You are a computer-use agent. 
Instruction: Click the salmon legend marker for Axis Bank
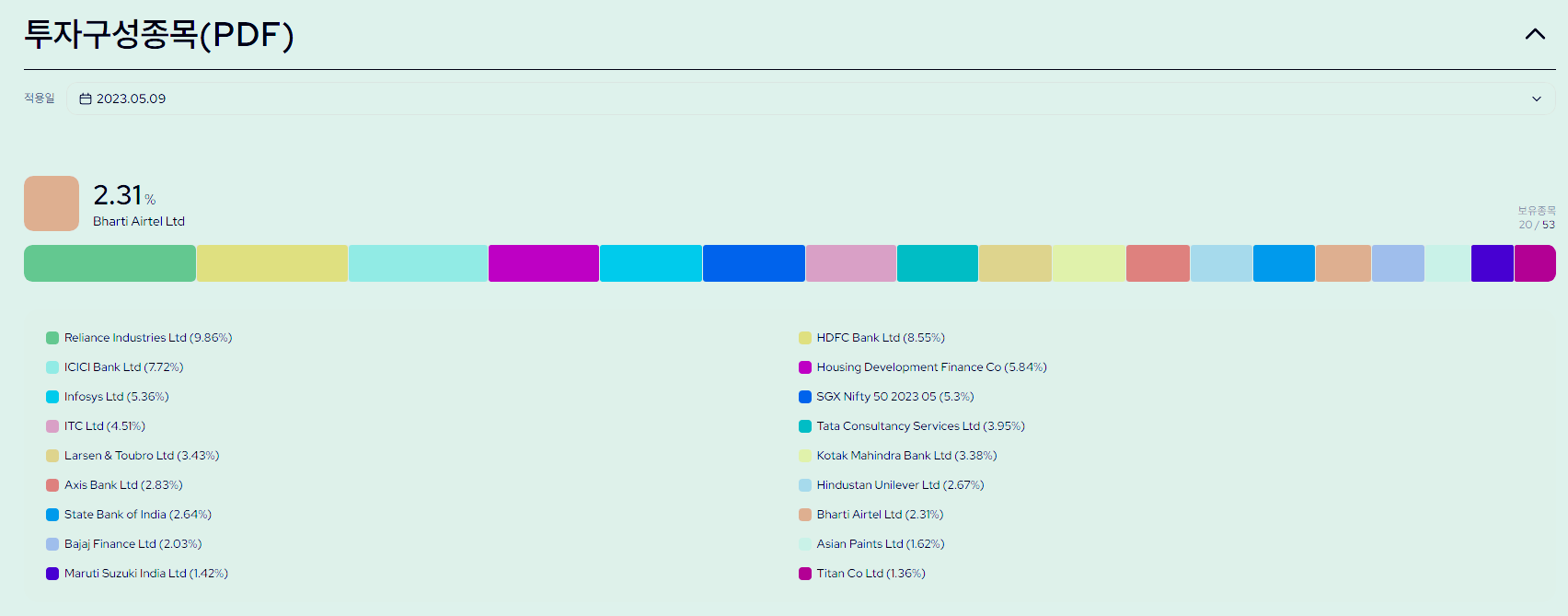click(52, 485)
